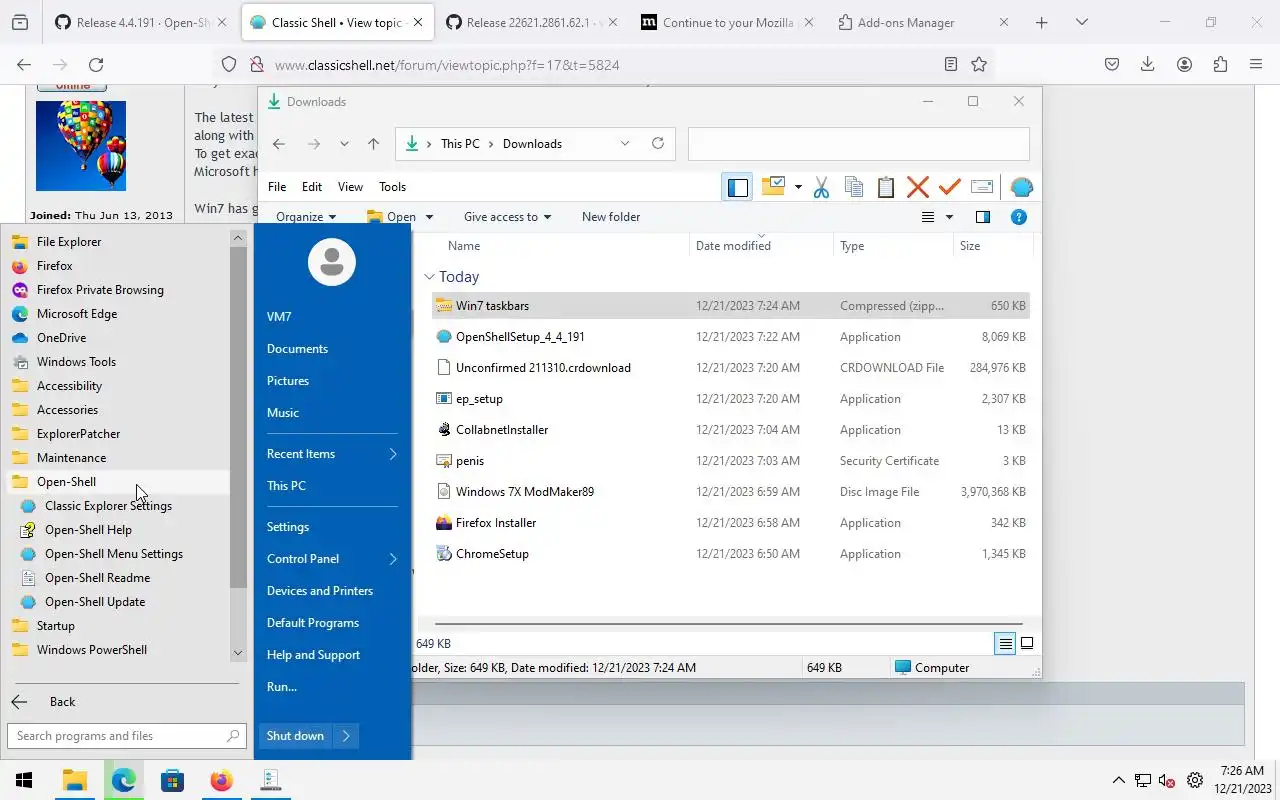Open the Edit menu in Downloads window
Viewport: 1280px width, 800px height.
point(312,187)
